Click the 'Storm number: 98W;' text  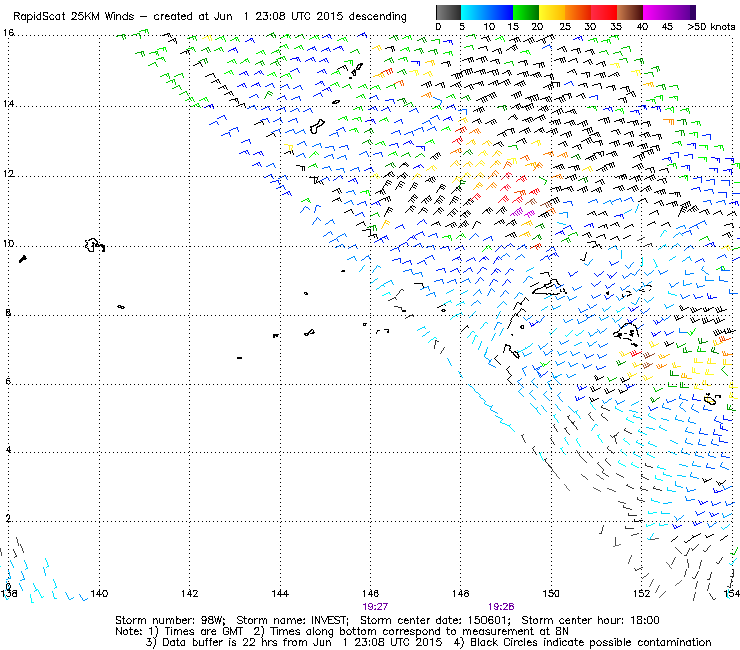pyautogui.click(x=171, y=620)
